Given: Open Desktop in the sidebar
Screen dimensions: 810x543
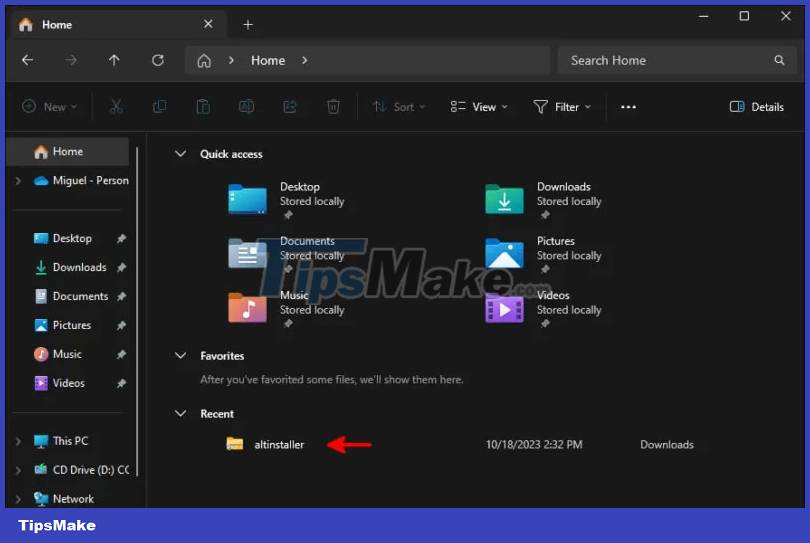Looking at the screenshot, I should 63,238.
